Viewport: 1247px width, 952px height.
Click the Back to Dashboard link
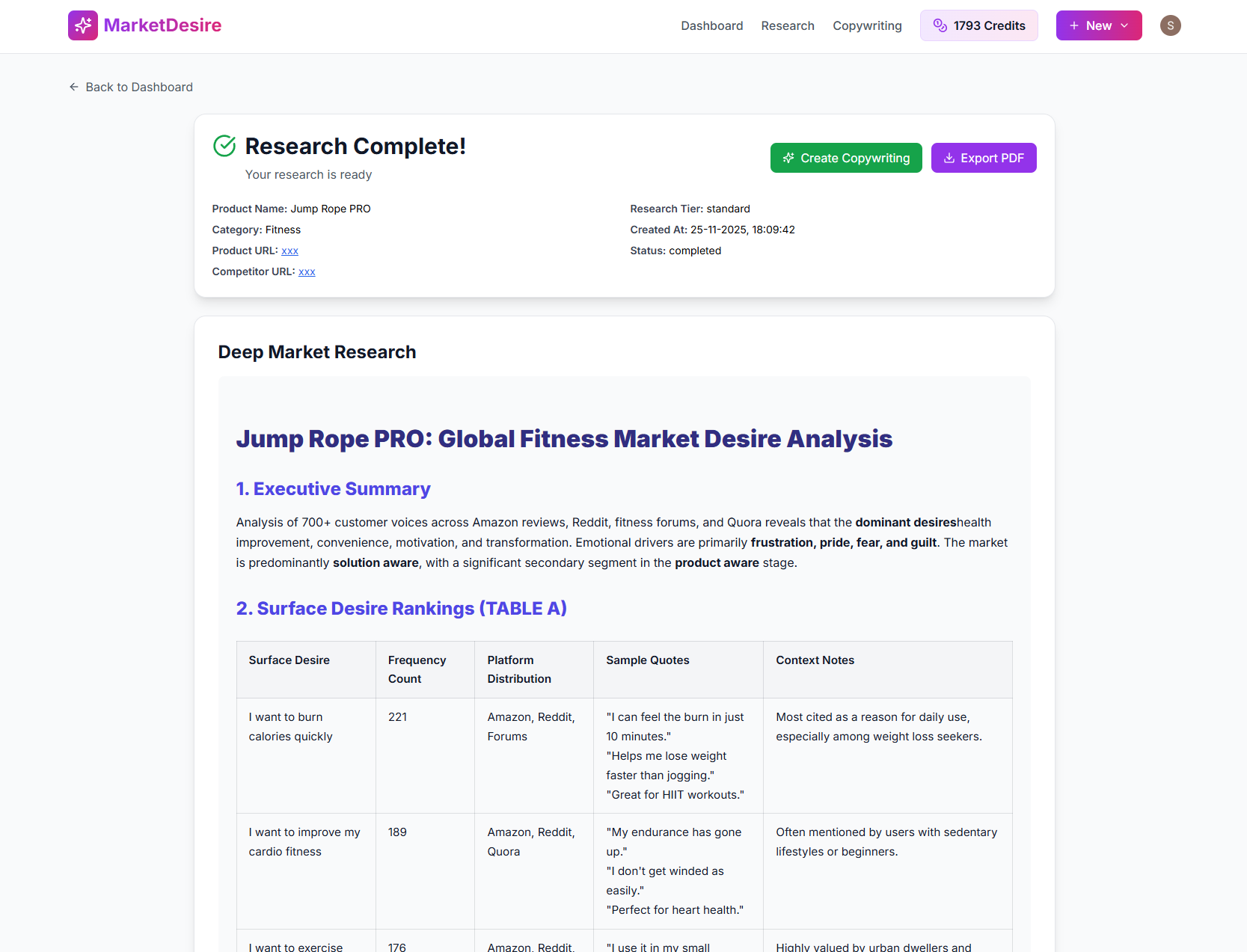pos(139,87)
